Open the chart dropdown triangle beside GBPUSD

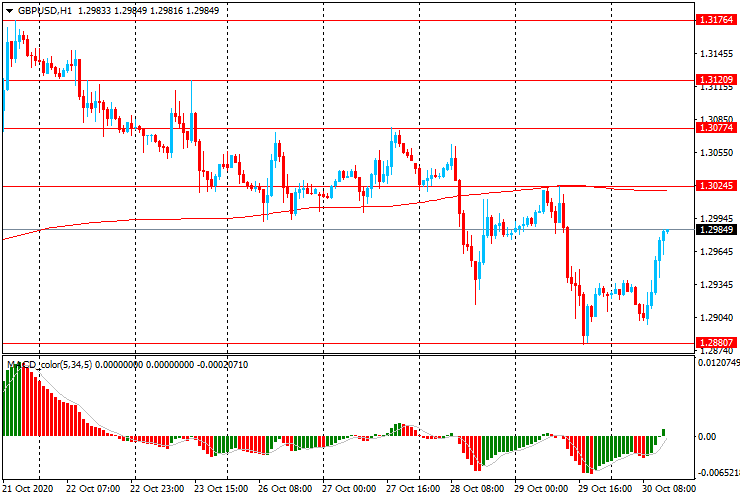tap(9, 11)
